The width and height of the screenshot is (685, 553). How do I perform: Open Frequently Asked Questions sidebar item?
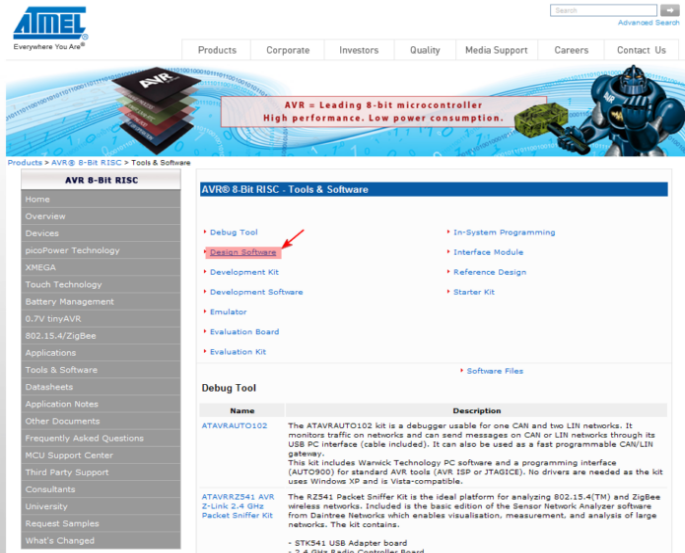coord(100,438)
